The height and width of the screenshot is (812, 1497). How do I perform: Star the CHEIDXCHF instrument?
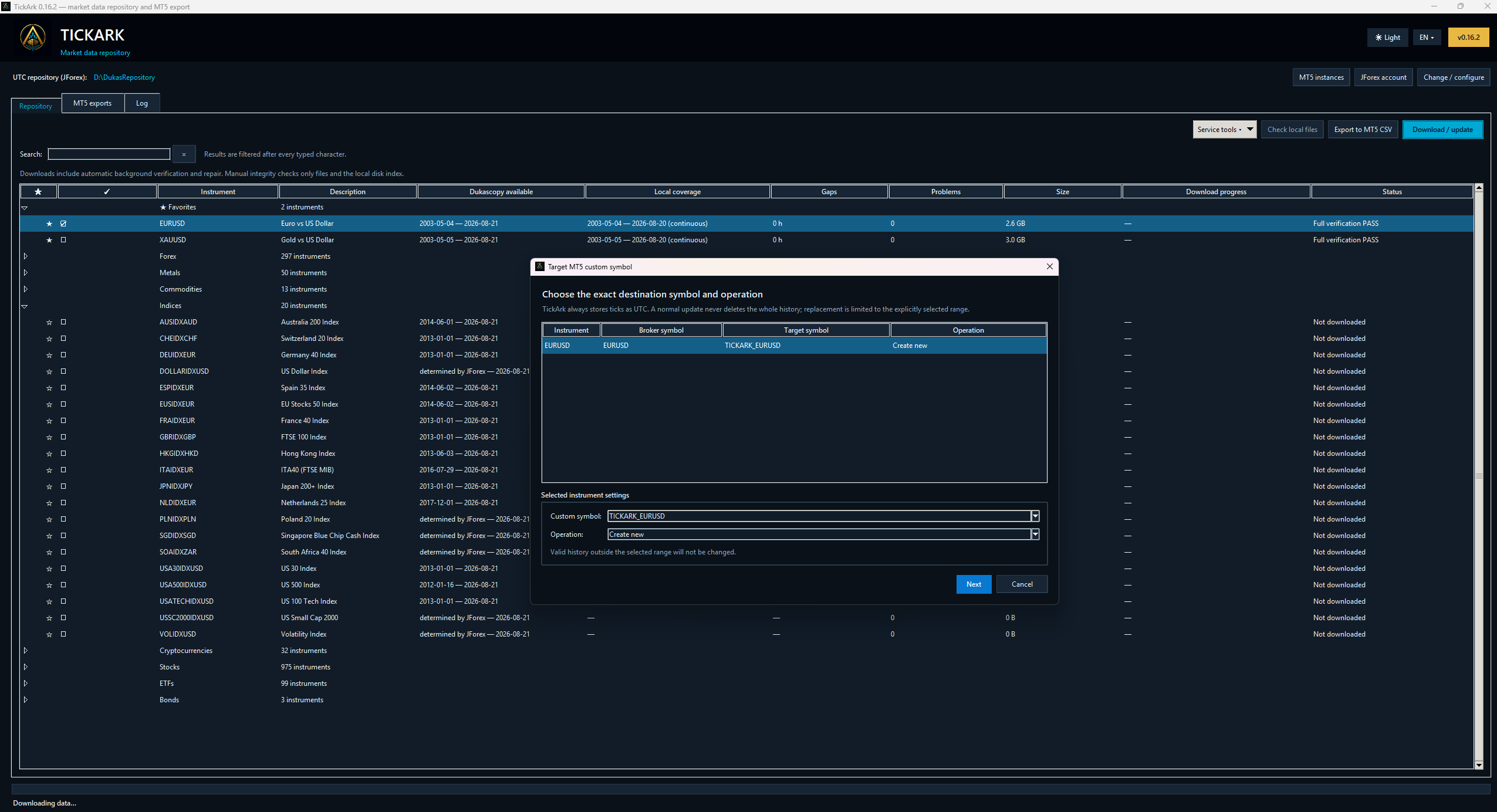[x=49, y=339]
